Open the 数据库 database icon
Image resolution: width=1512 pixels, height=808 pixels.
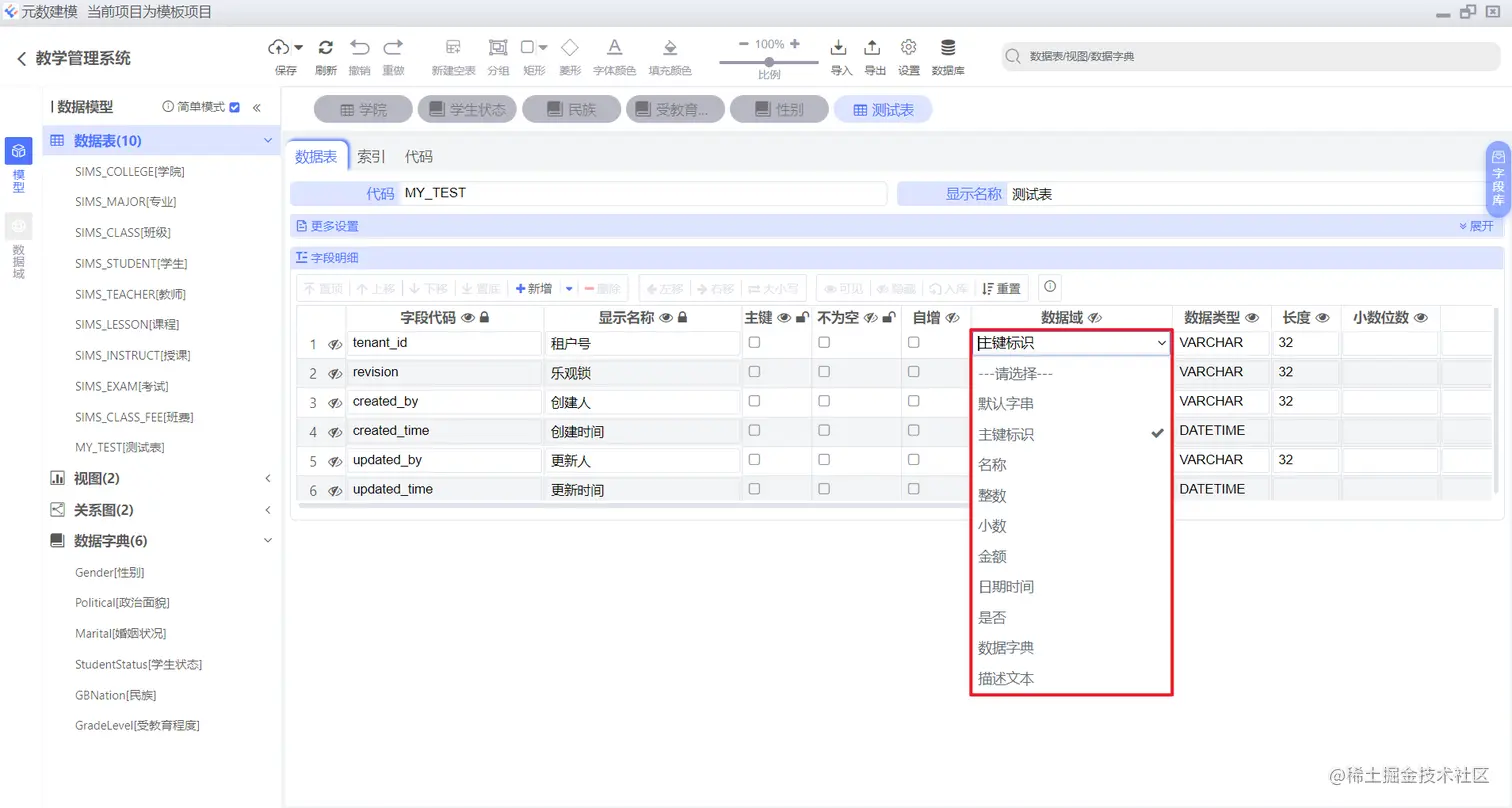click(948, 47)
